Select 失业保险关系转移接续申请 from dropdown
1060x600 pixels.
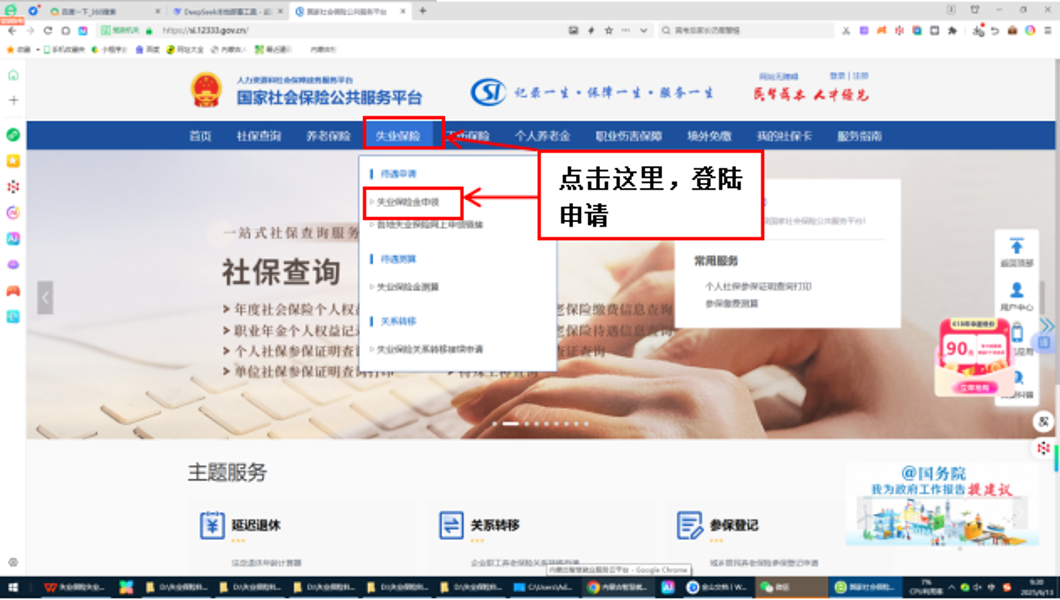430,350
